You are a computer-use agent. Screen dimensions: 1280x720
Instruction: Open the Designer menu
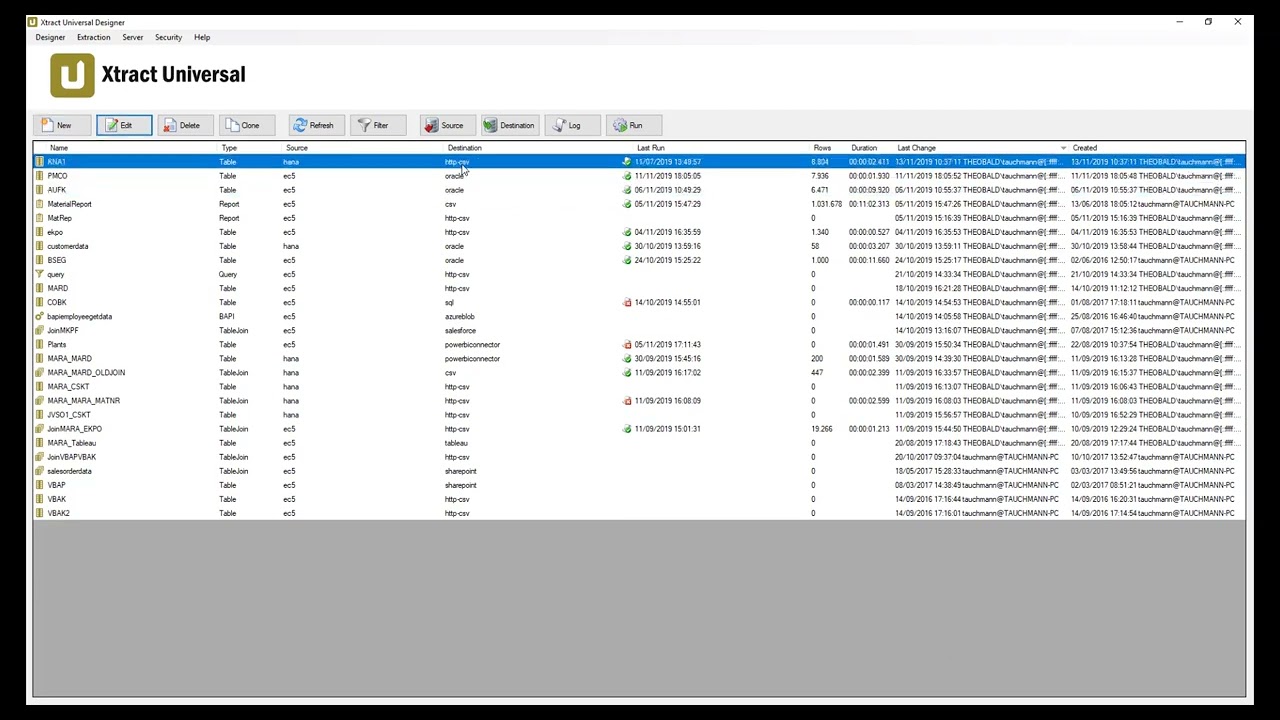pyautogui.click(x=50, y=37)
